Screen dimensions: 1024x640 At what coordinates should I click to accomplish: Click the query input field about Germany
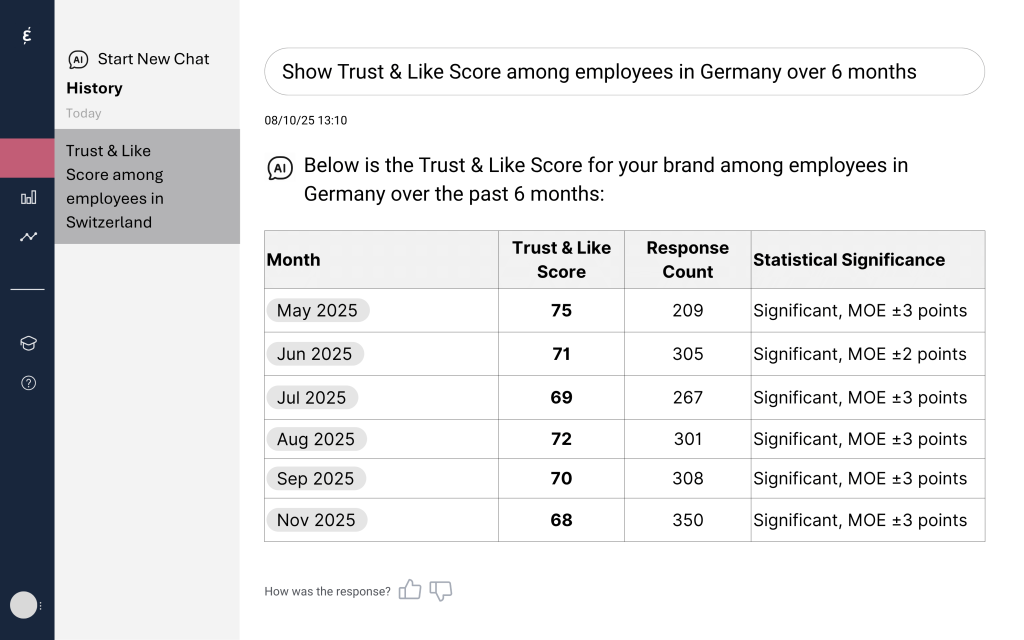(624, 72)
